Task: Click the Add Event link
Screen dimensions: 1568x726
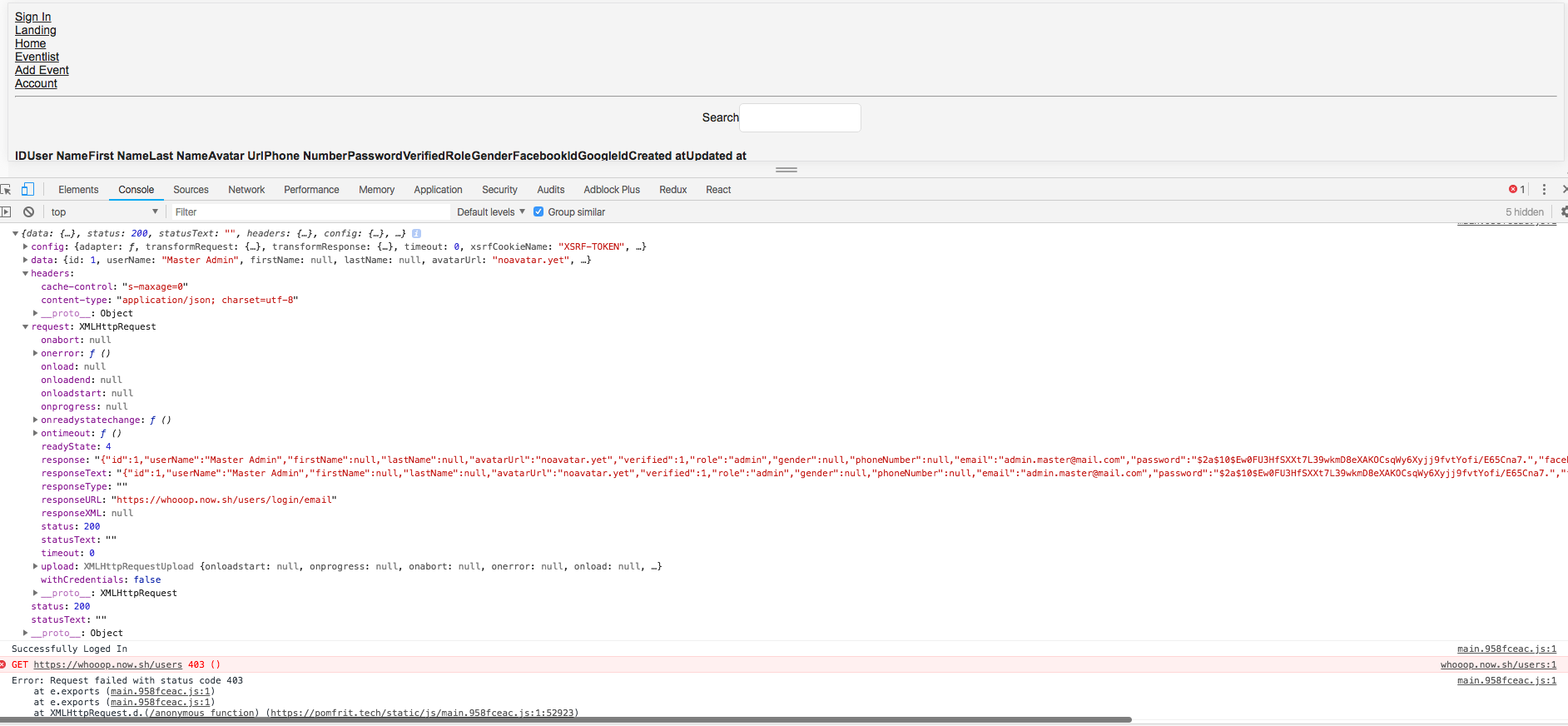Action: click(42, 70)
